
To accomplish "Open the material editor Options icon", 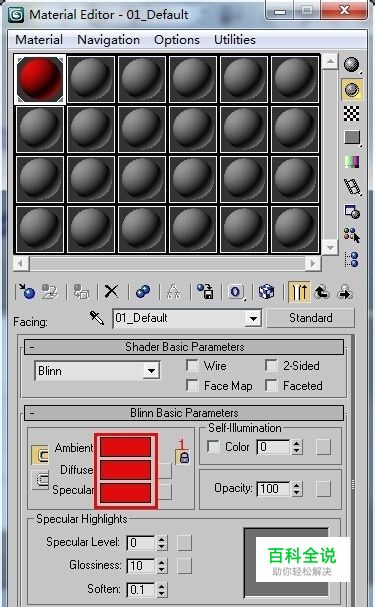I will click(x=352, y=211).
